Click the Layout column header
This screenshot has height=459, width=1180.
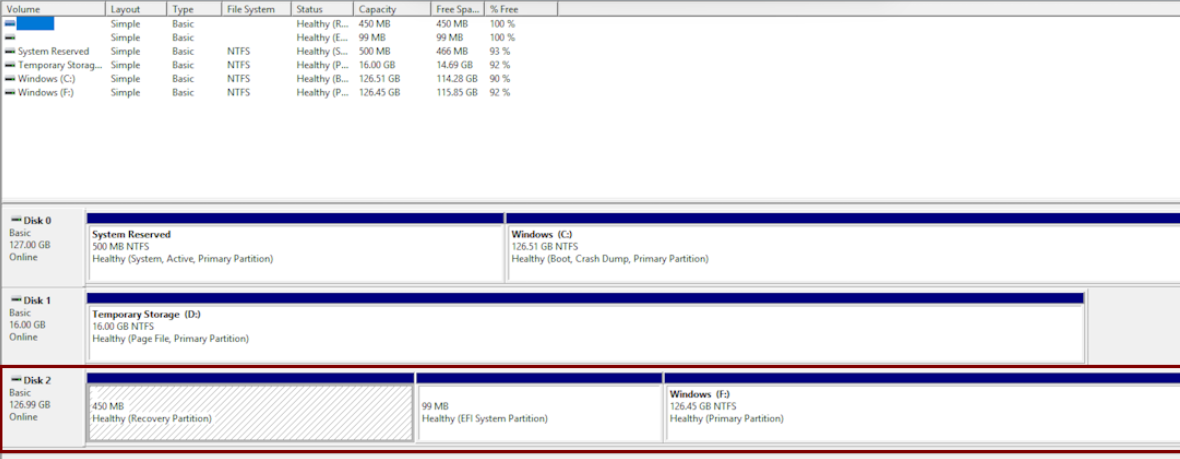pos(136,9)
